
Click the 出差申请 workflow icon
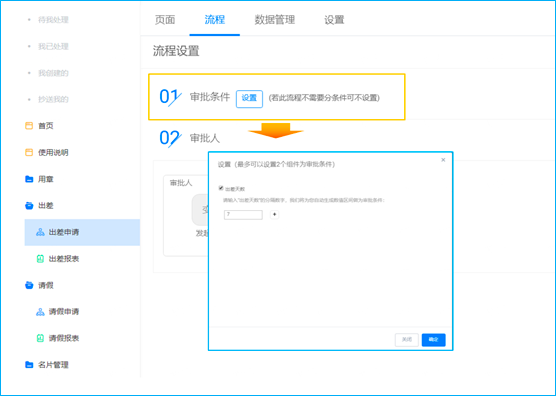click(x=40, y=232)
